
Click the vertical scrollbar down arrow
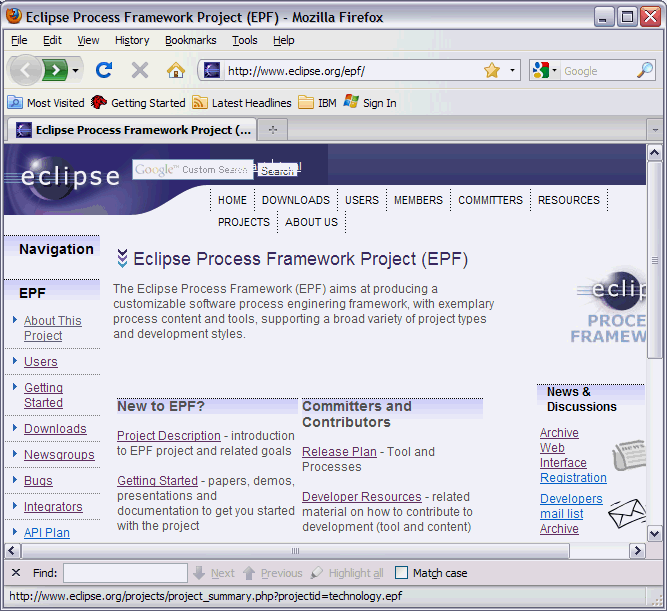point(654,533)
